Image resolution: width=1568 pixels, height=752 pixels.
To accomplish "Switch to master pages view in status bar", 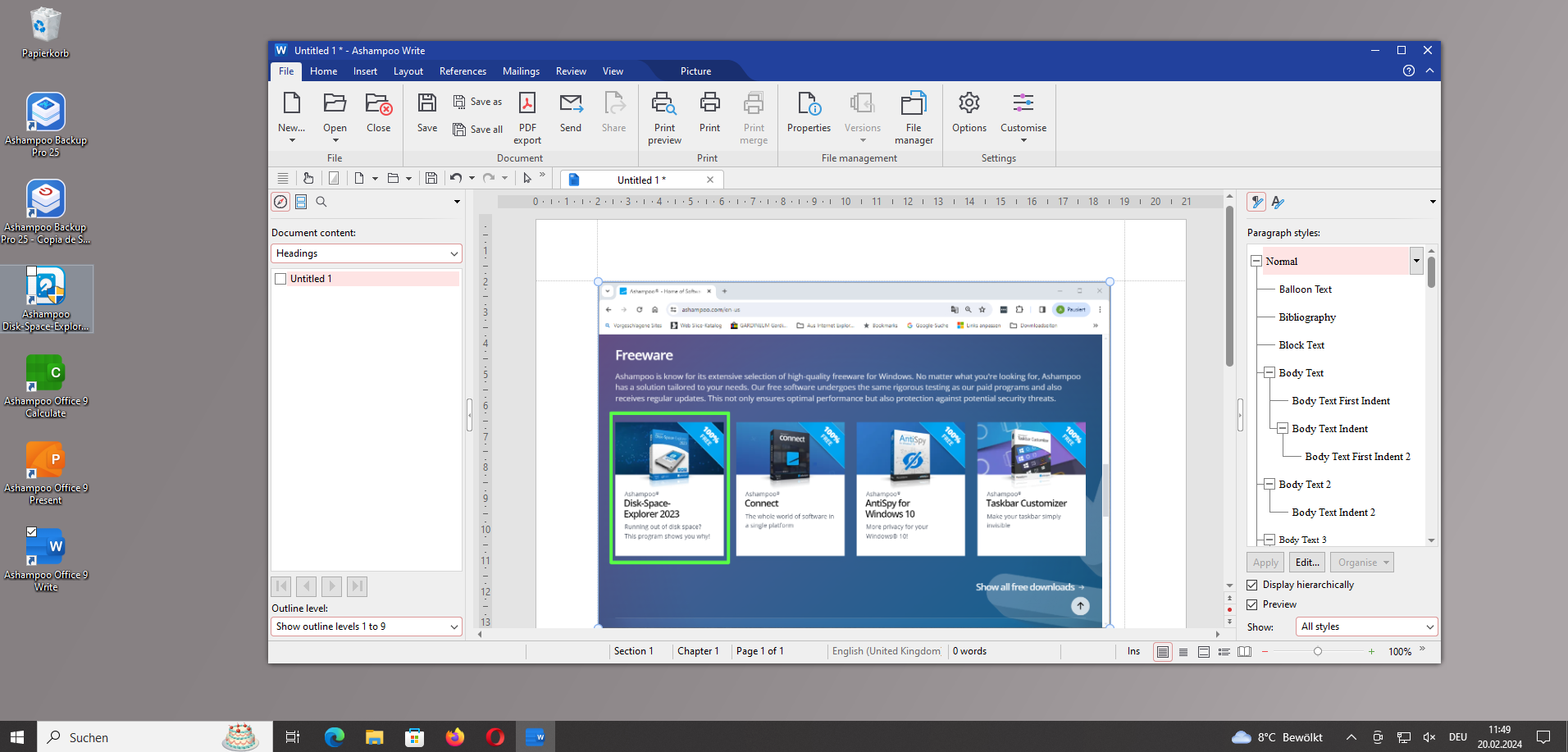I will (x=1204, y=652).
